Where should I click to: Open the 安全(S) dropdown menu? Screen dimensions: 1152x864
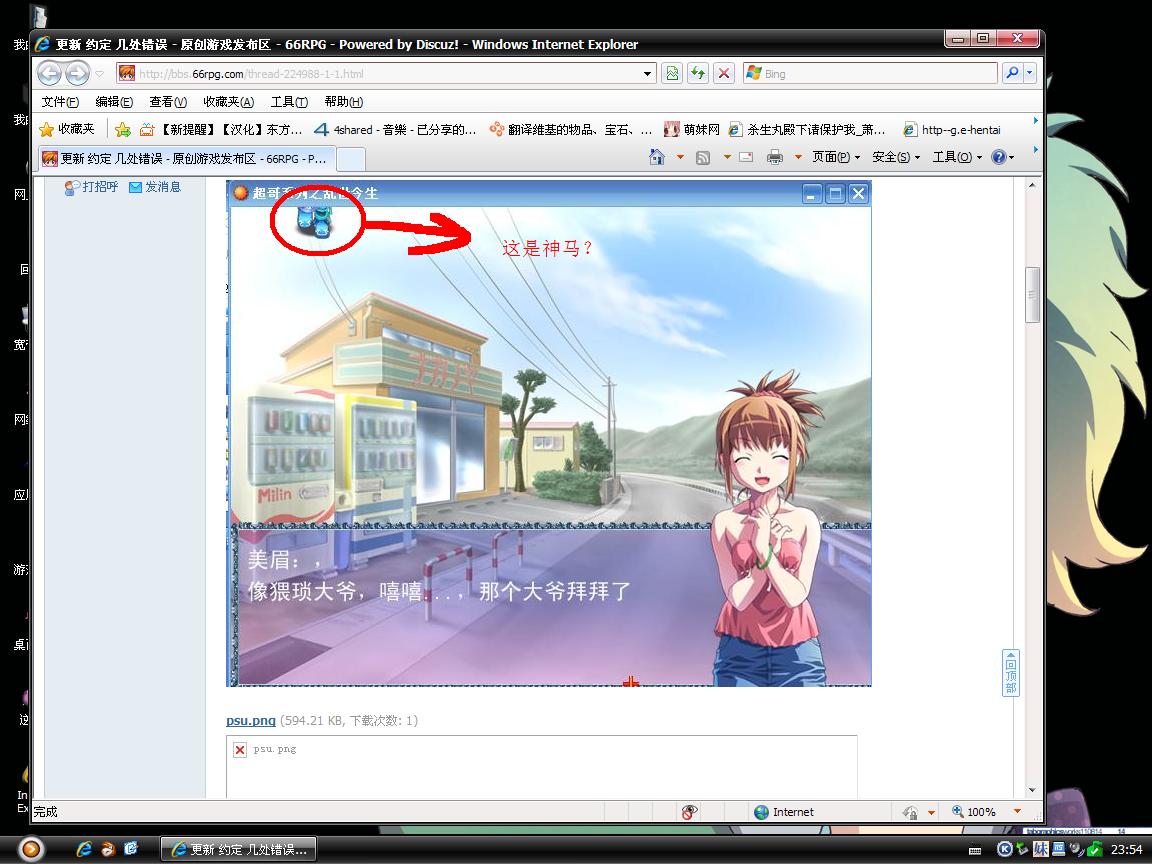tap(896, 157)
